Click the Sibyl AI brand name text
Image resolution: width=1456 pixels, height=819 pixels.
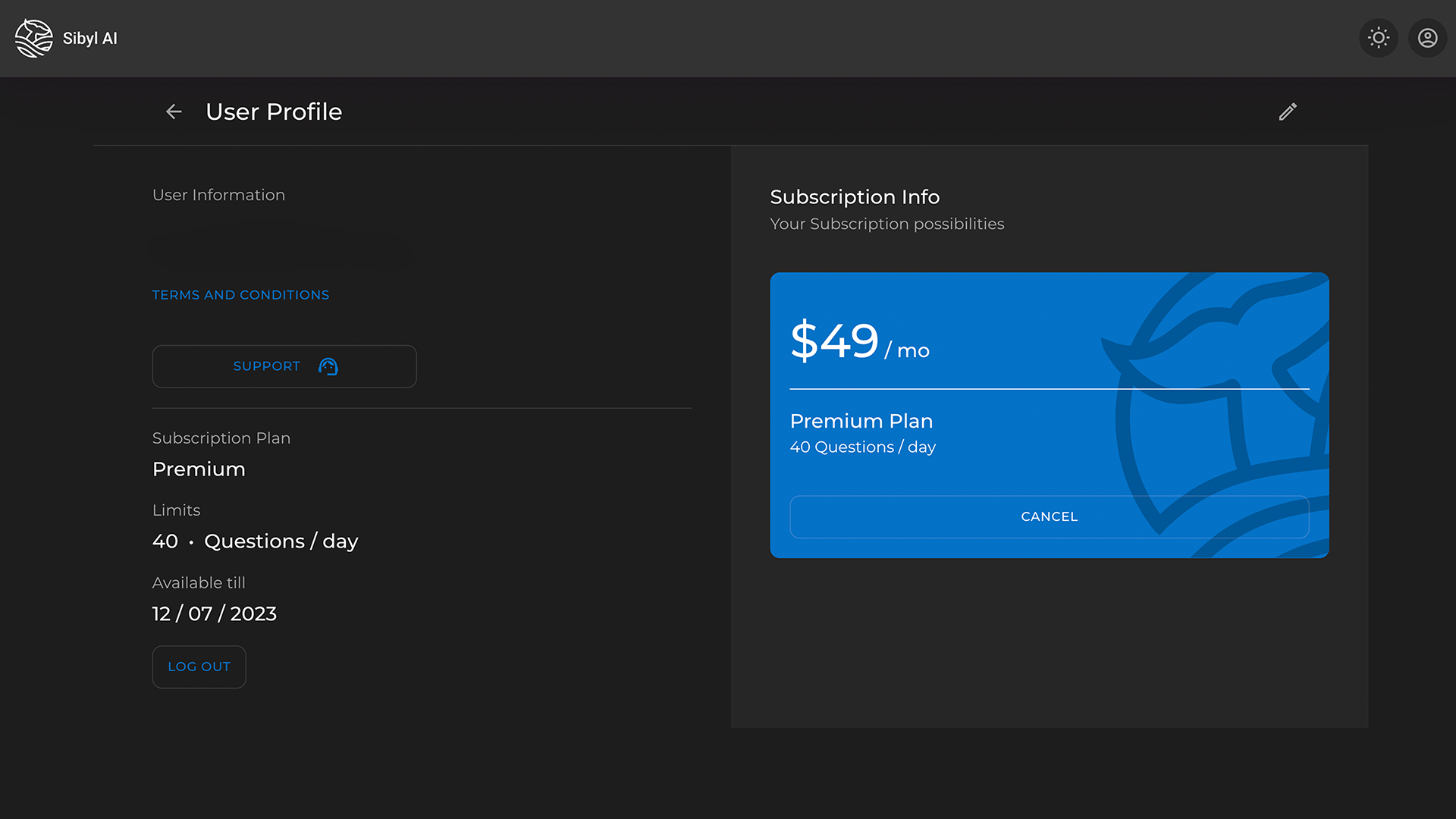tap(89, 39)
